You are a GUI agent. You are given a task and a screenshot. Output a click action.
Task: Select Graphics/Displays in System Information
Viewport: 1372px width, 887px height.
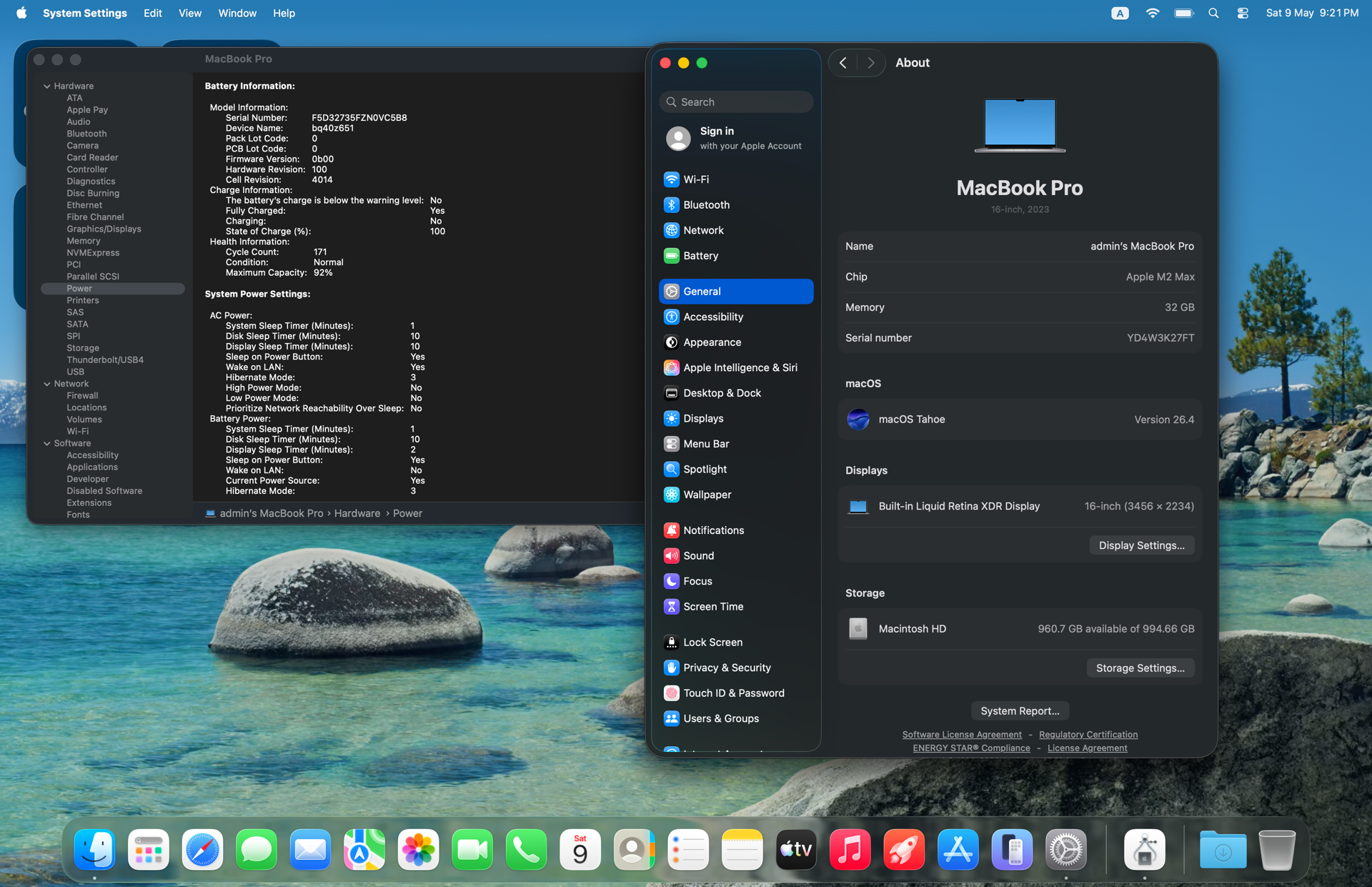104,229
